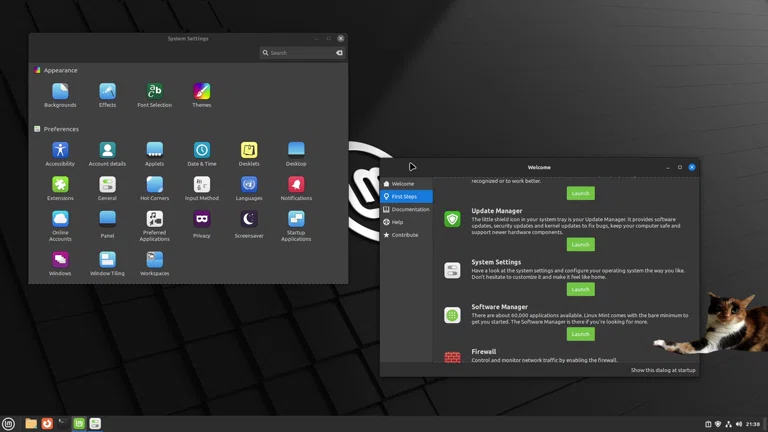Switch to the System Settings taskbar button
768x432 pixels.
coord(95,424)
